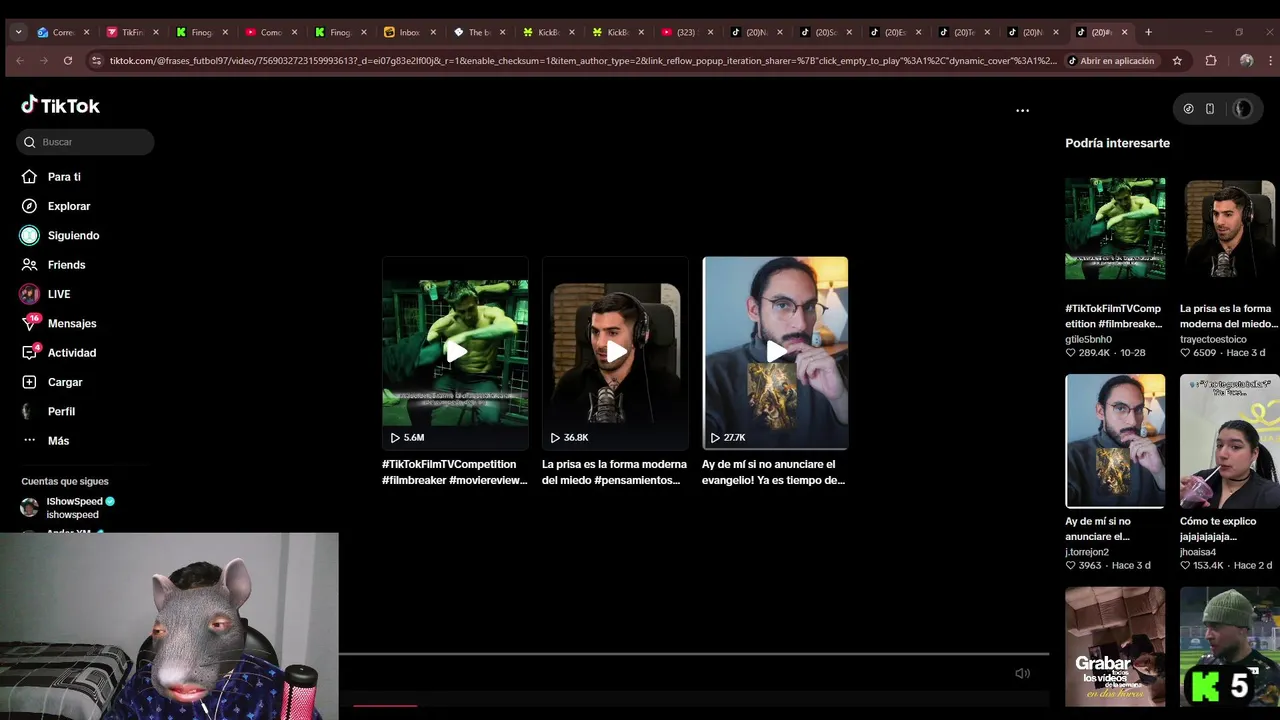Toggle the video volume speaker icon
The width and height of the screenshot is (1280, 720).
pyautogui.click(x=1022, y=673)
